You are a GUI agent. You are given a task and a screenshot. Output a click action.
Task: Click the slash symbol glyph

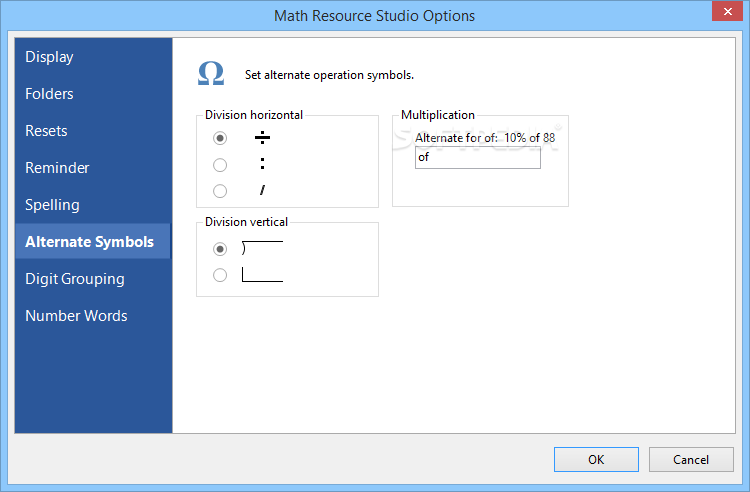pos(263,190)
